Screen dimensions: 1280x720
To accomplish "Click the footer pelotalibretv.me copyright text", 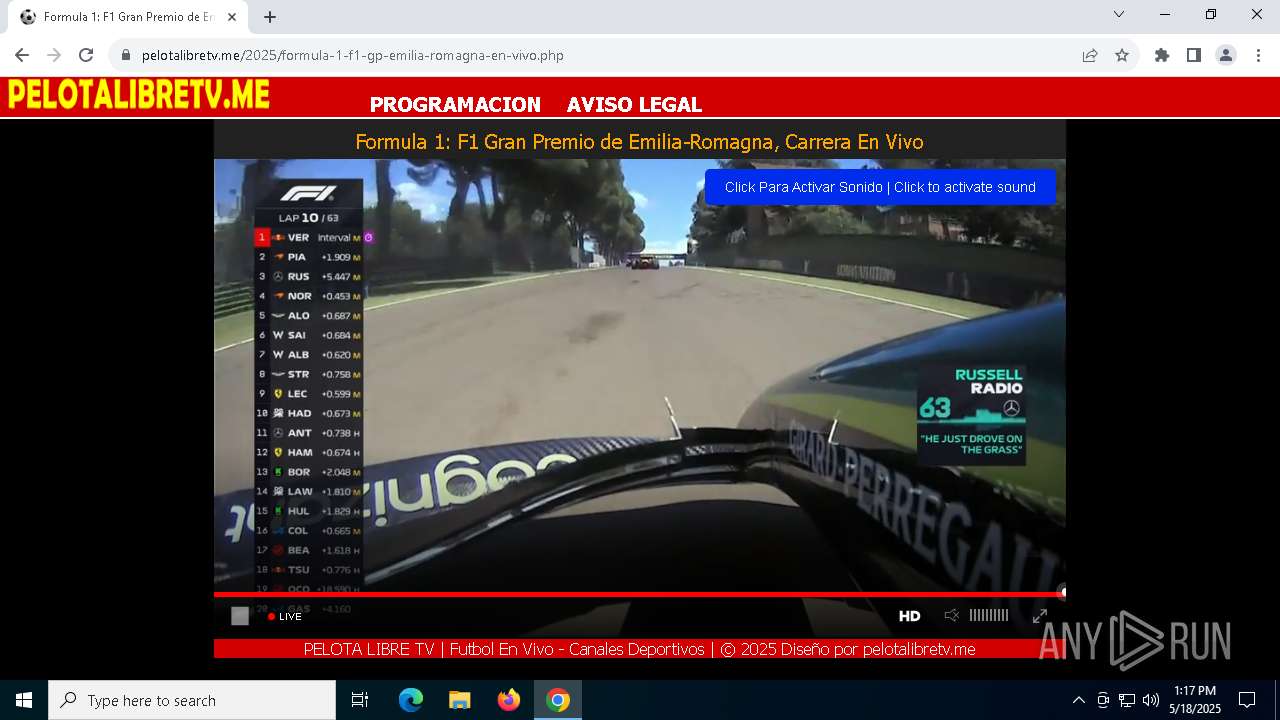I will (x=639, y=649).
